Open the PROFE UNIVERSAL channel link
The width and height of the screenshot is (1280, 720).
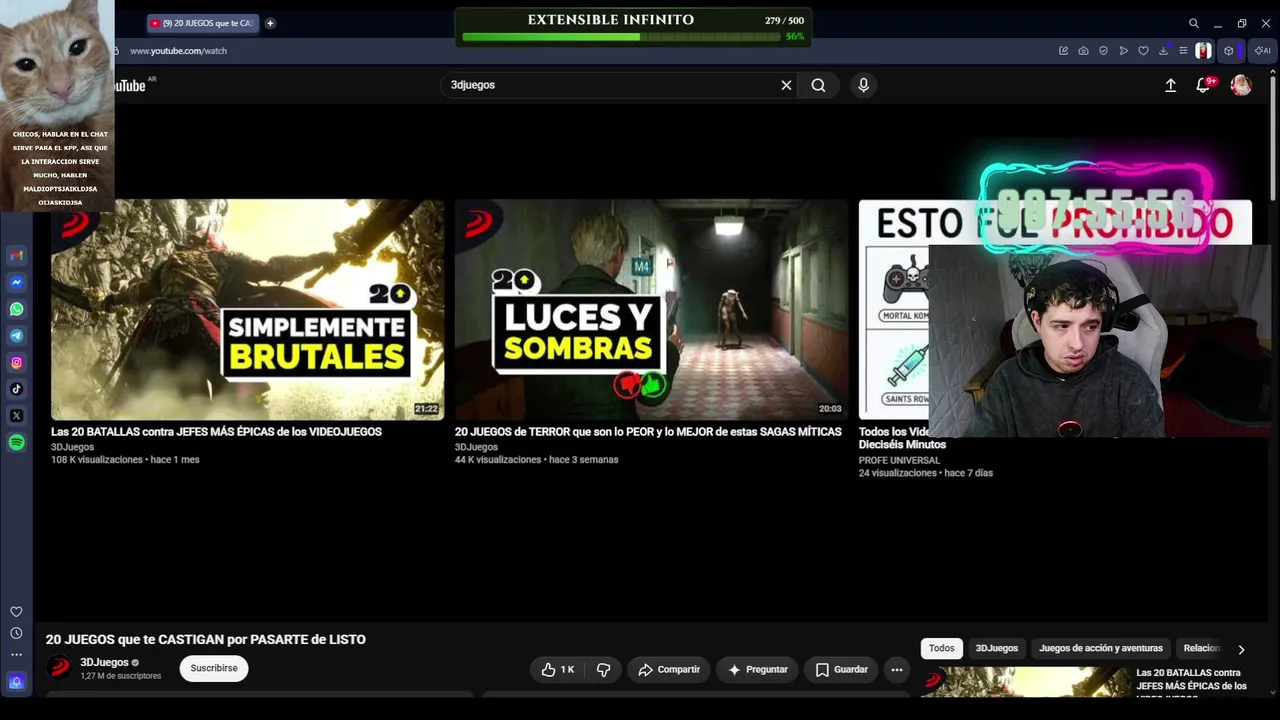[x=899, y=460]
